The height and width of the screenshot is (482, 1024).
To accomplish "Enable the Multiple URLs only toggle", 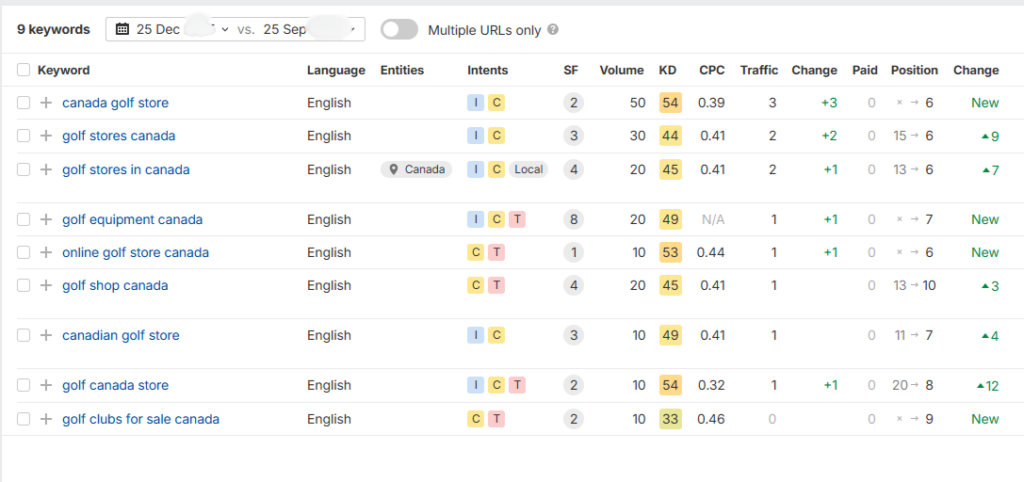I will (399, 30).
